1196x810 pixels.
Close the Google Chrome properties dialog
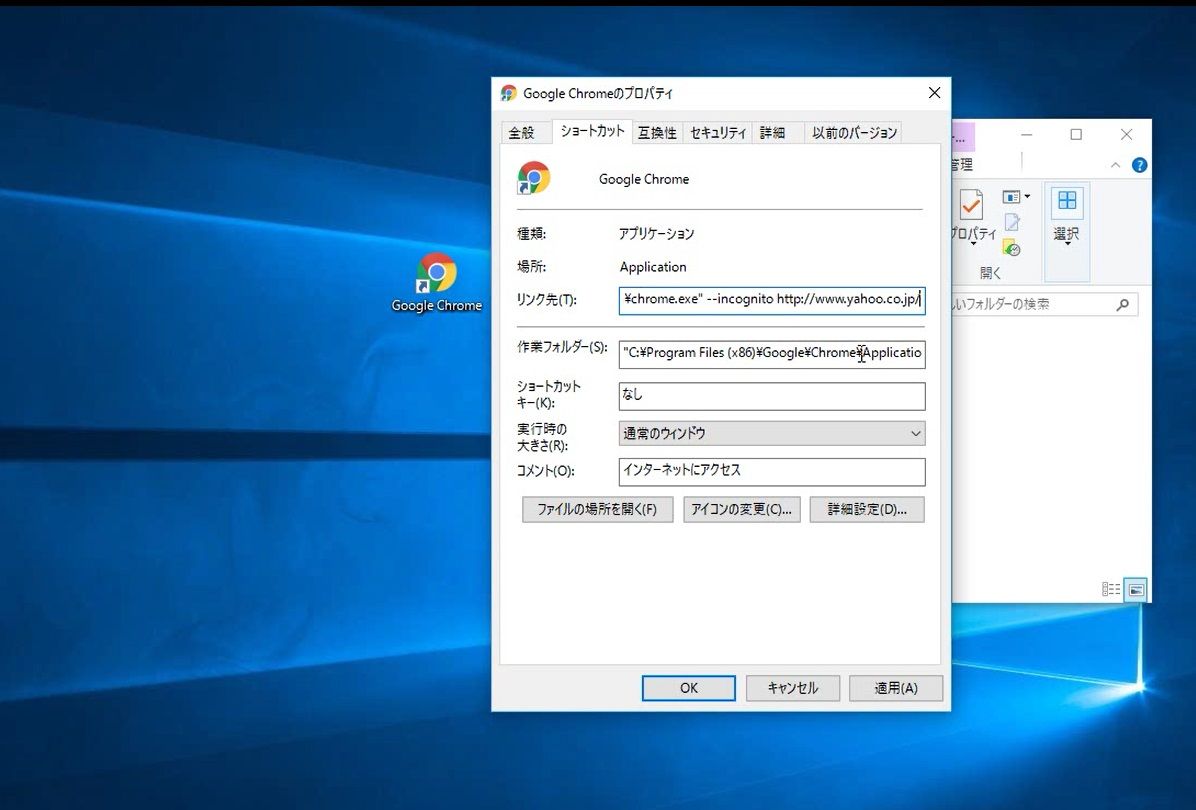point(934,92)
